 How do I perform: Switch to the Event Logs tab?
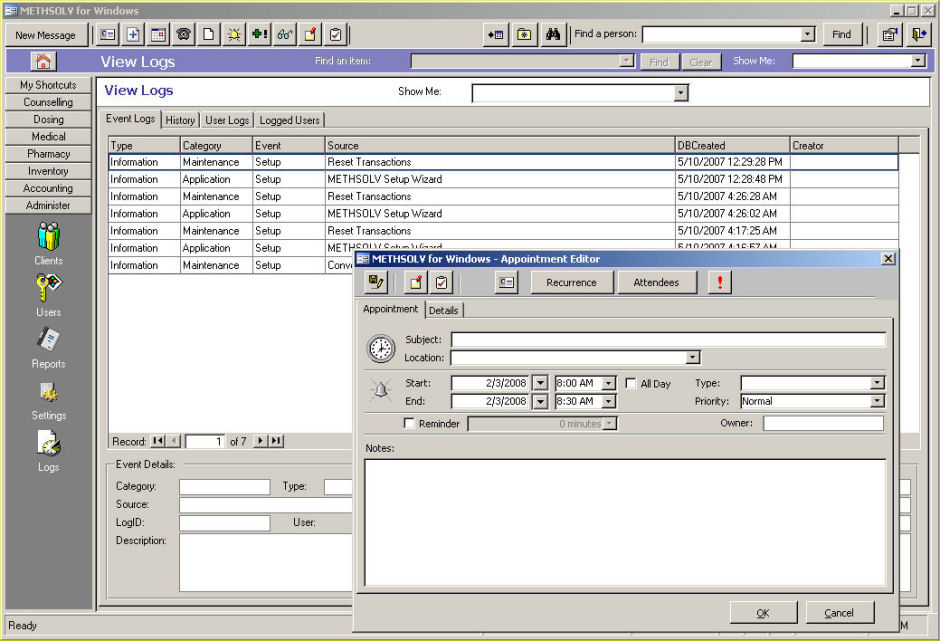pyautogui.click(x=130, y=119)
